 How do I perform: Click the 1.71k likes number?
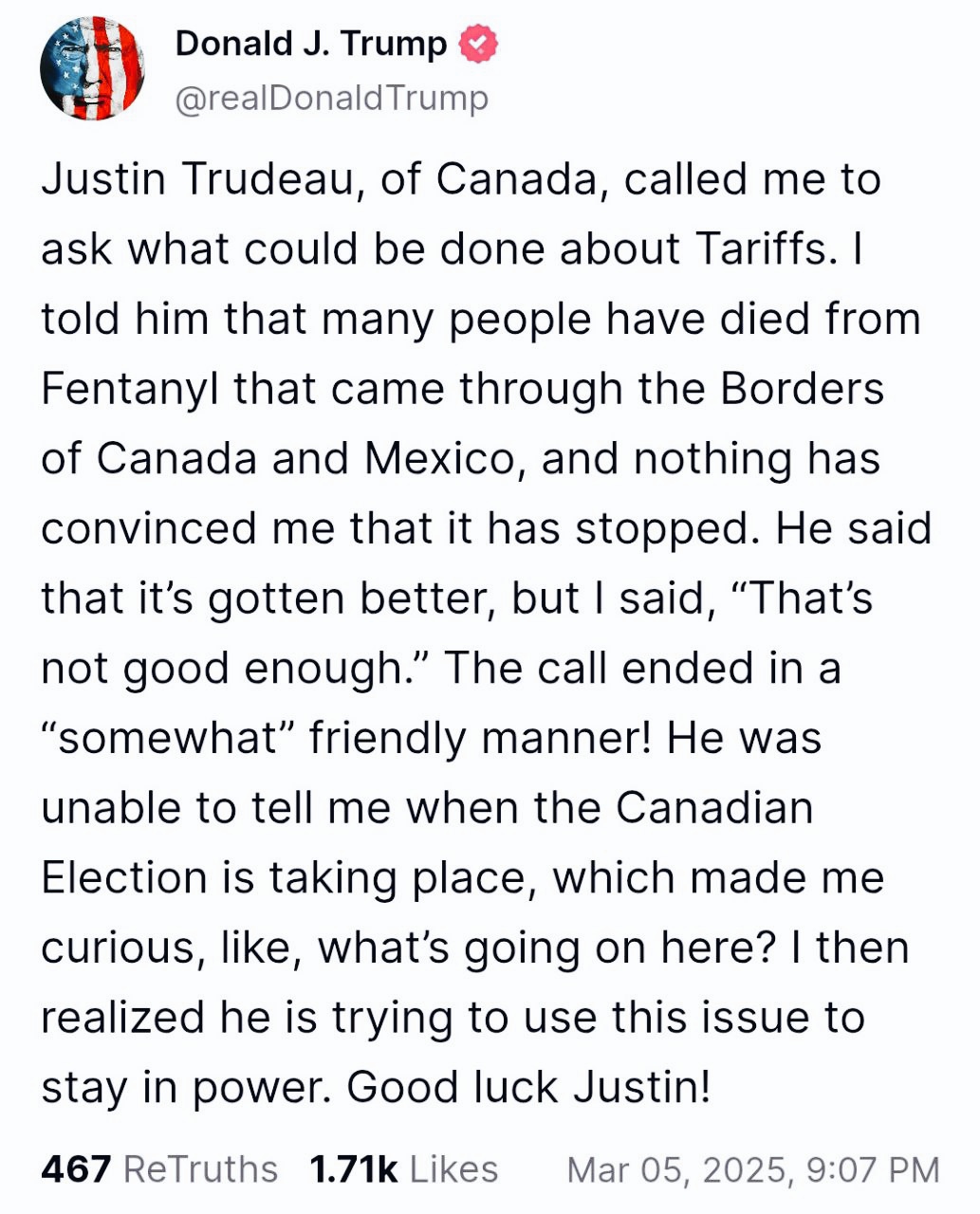[353, 1168]
